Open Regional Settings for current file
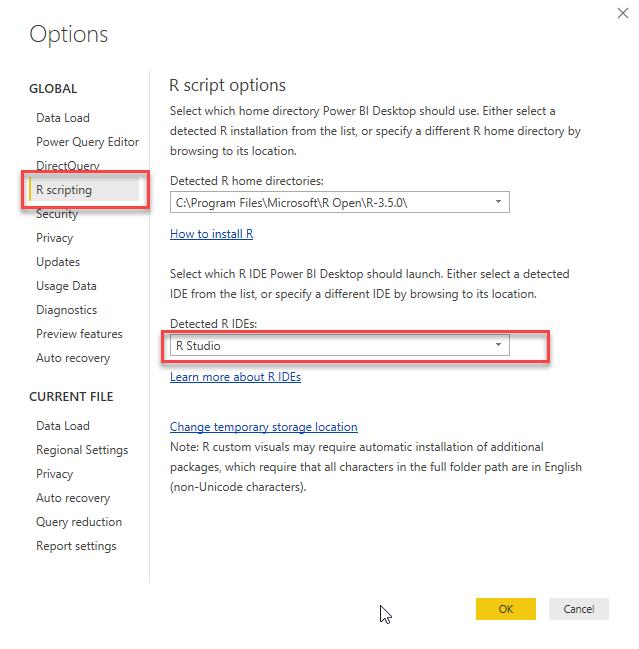This screenshot has height=649, width=639. point(82,450)
